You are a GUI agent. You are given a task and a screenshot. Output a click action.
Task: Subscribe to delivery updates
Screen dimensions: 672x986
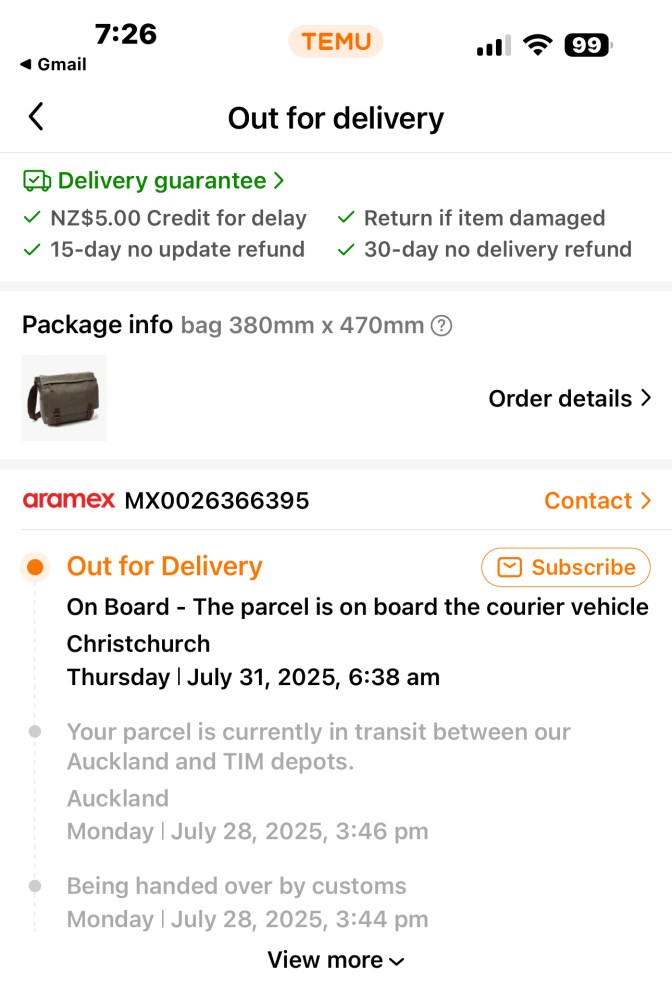pyautogui.click(x=566, y=567)
